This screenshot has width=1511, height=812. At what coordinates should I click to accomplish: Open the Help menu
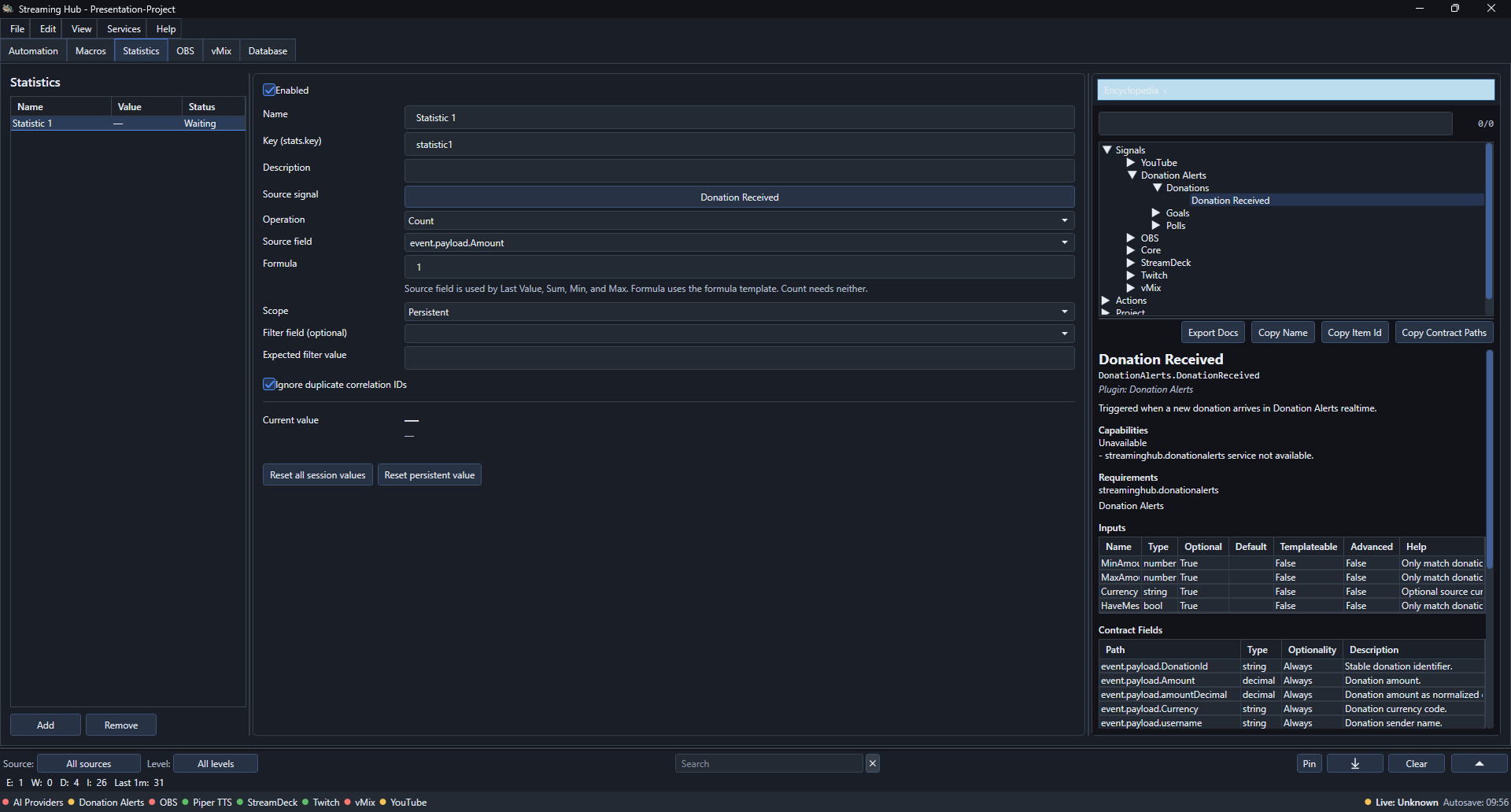[x=166, y=28]
